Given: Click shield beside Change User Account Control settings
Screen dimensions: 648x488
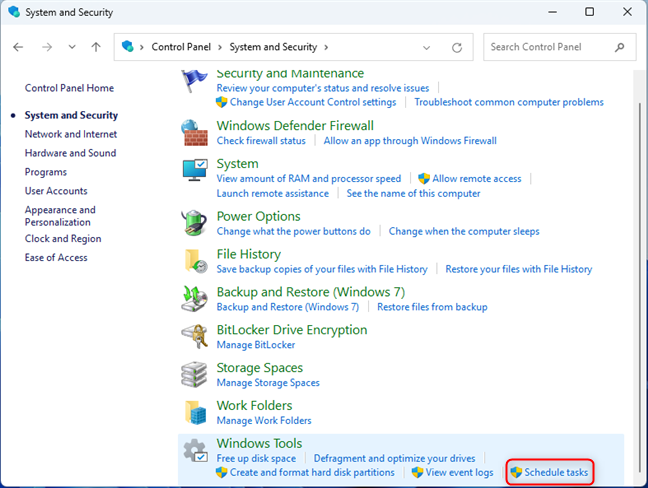Looking at the screenshot, I should click(222, 102).
